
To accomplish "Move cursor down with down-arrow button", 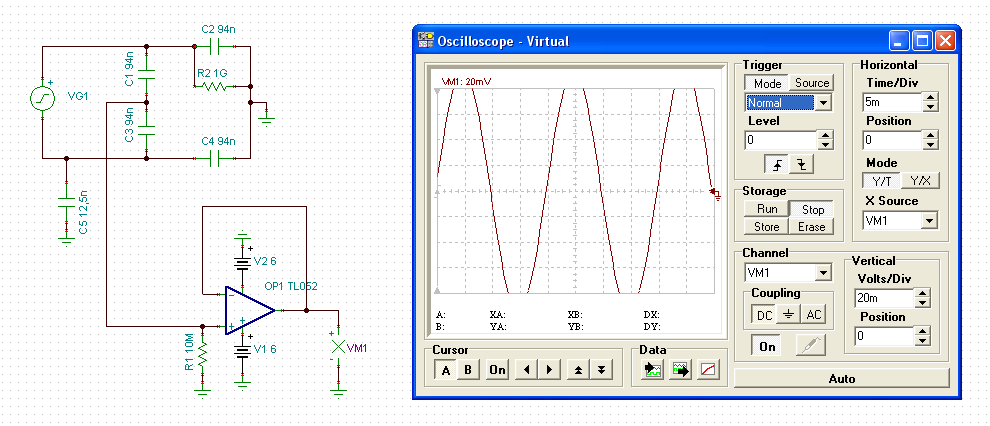I will pos(602,370).
